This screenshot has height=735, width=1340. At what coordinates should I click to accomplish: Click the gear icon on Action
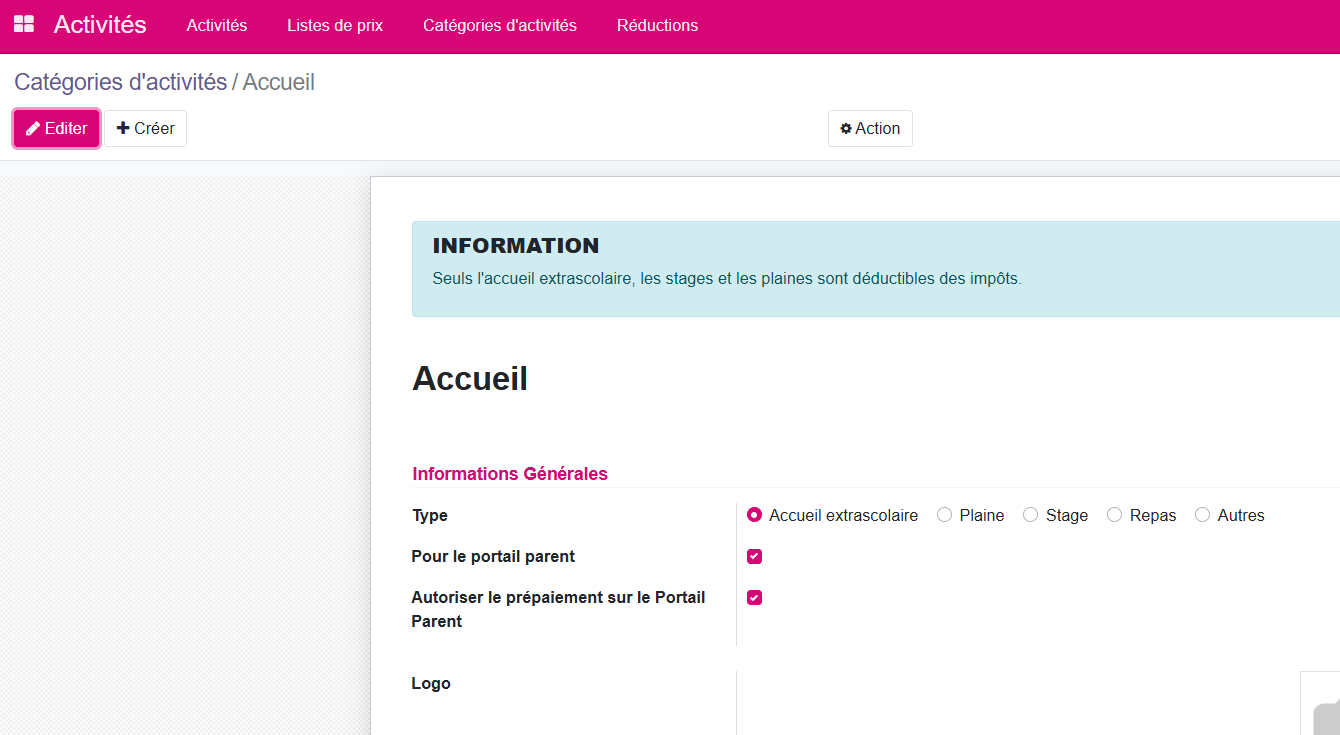pos(846,129)
